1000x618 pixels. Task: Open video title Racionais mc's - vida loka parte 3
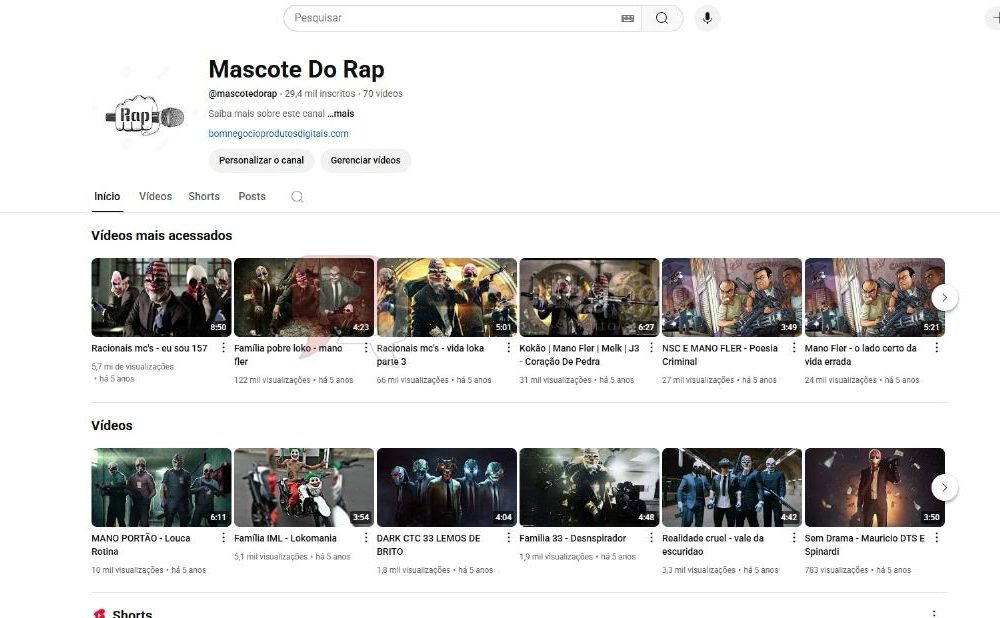tap(430, 355)
